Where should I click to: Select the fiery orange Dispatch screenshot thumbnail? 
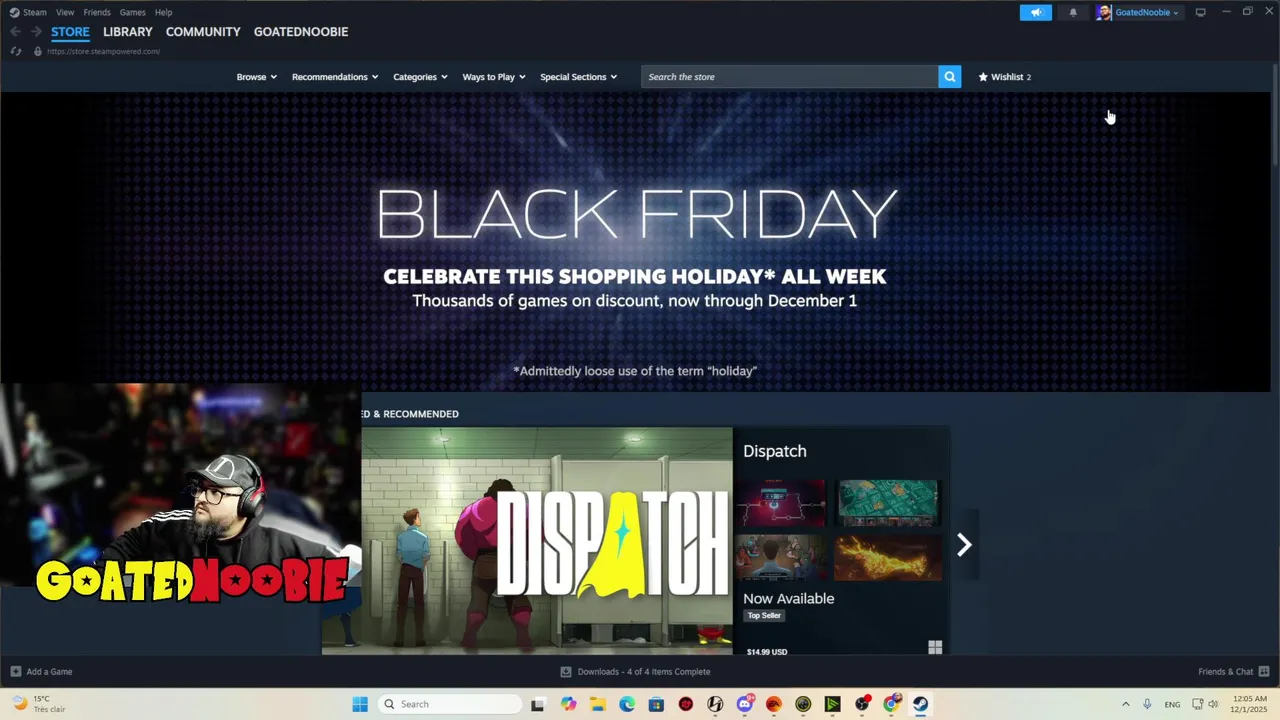point(888,556)
